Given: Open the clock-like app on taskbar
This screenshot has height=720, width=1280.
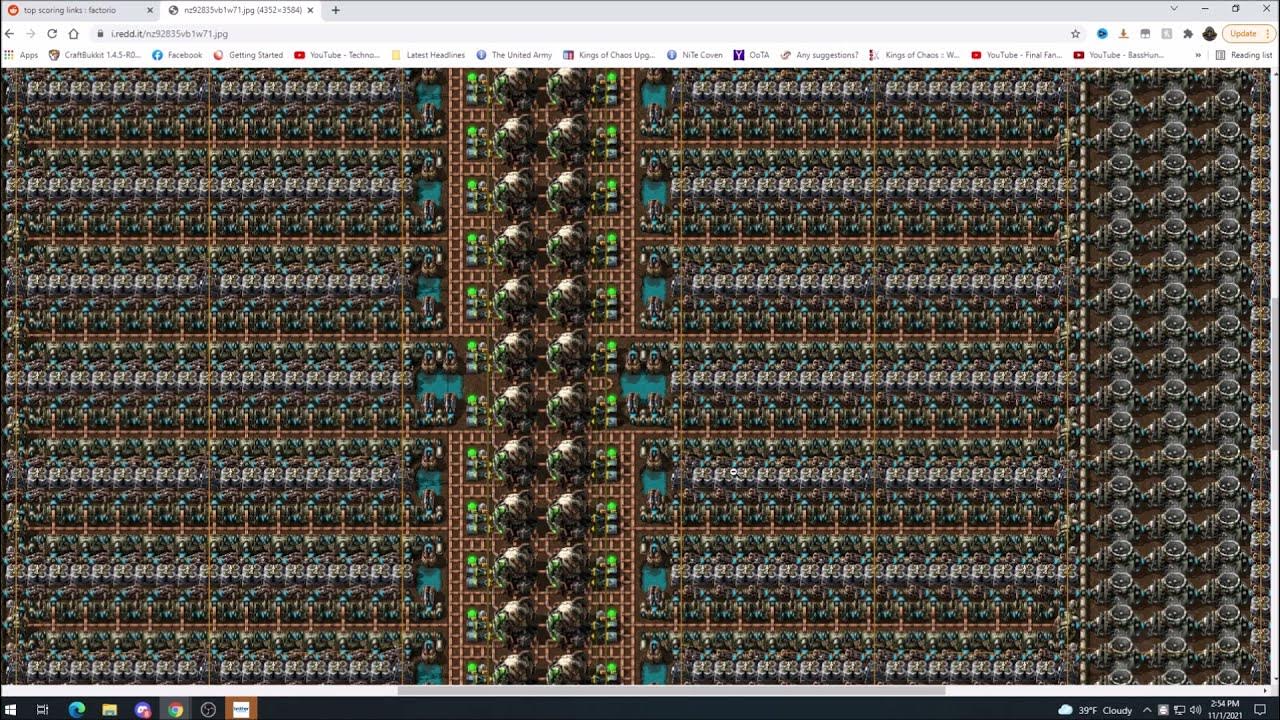Looking at the screenshot, I should [208, 709].
